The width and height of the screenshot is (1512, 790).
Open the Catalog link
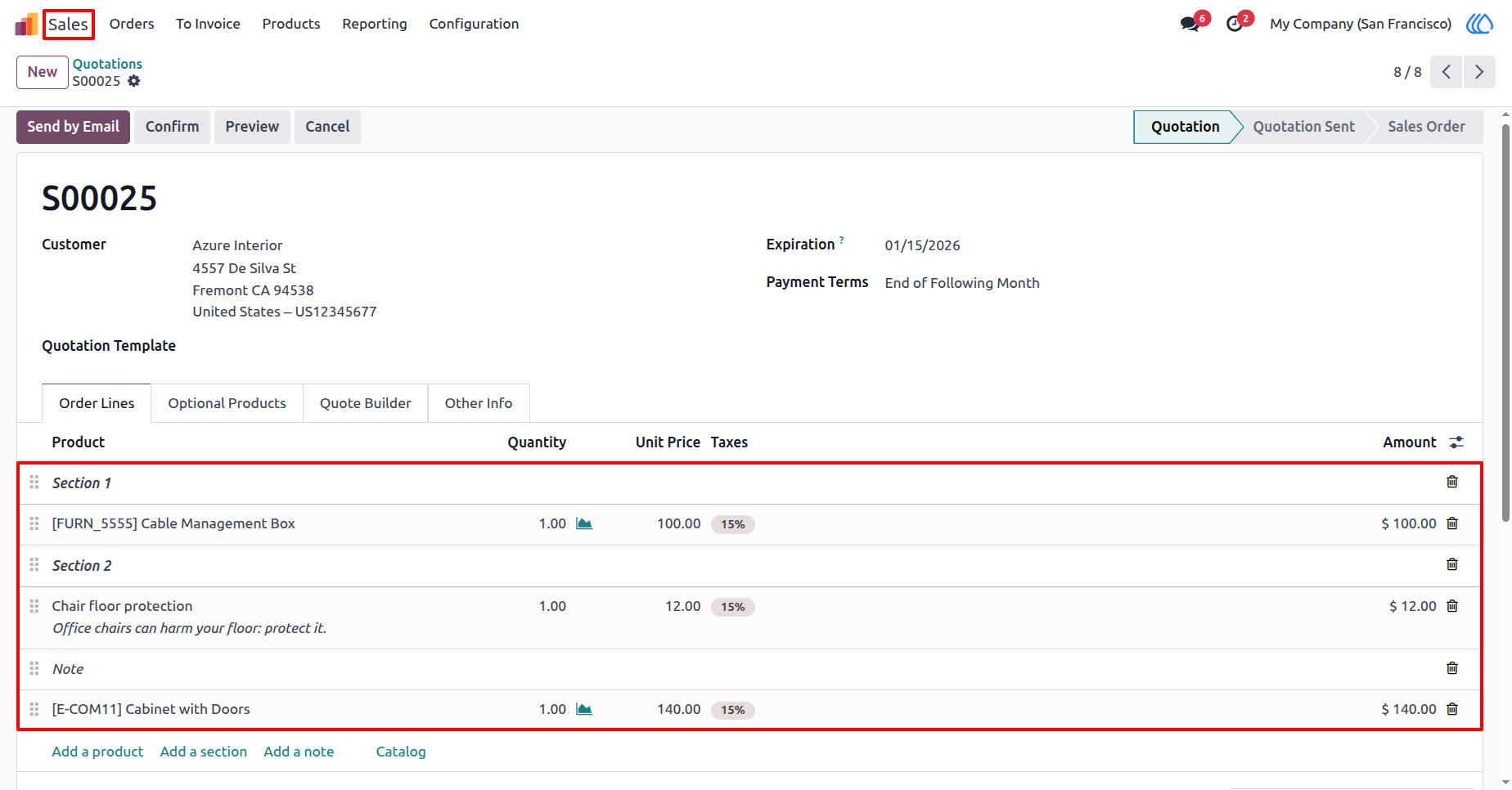(x=401, y=752)
